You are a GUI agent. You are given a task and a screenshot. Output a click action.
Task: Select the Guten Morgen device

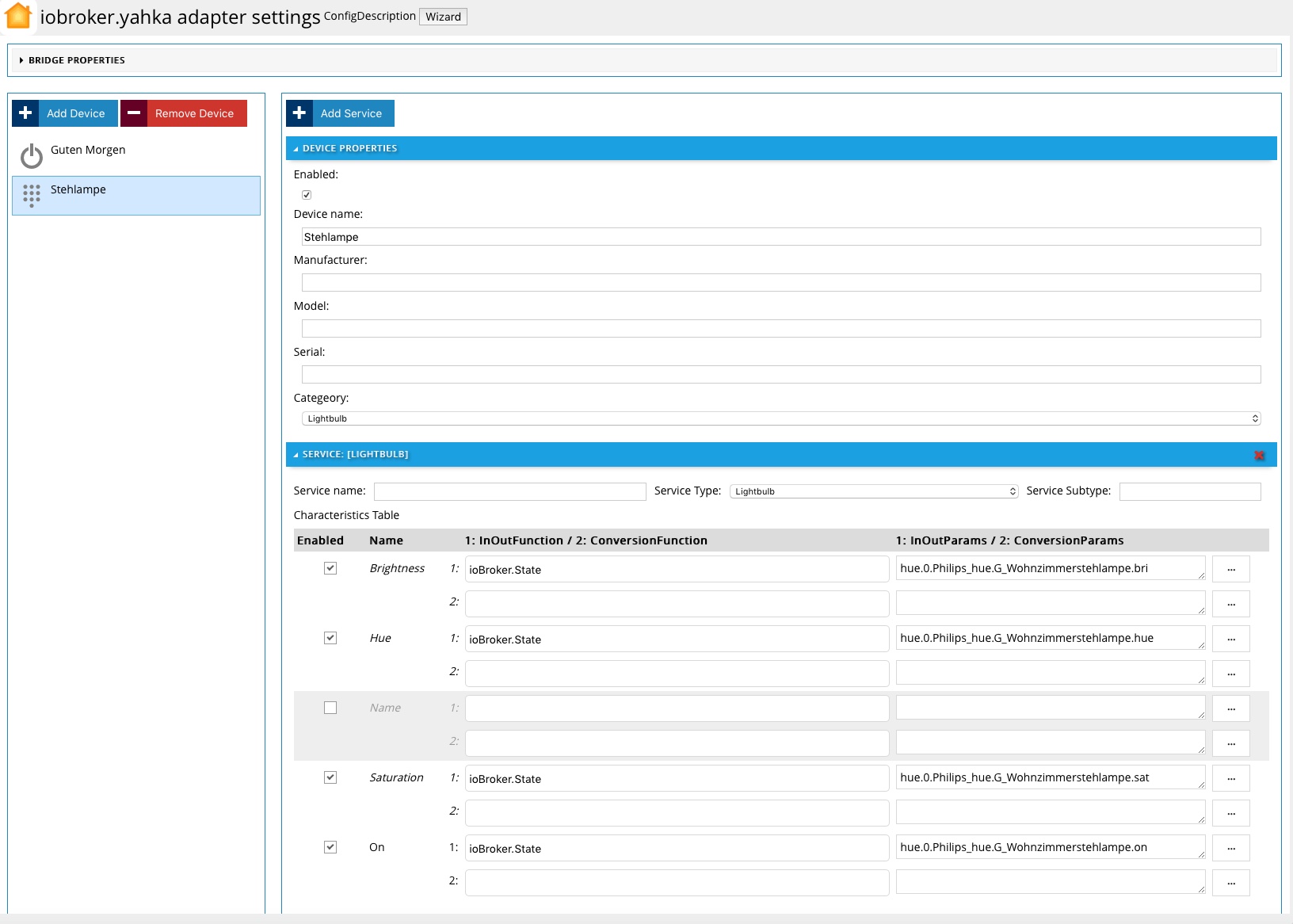tap(136, 156)
